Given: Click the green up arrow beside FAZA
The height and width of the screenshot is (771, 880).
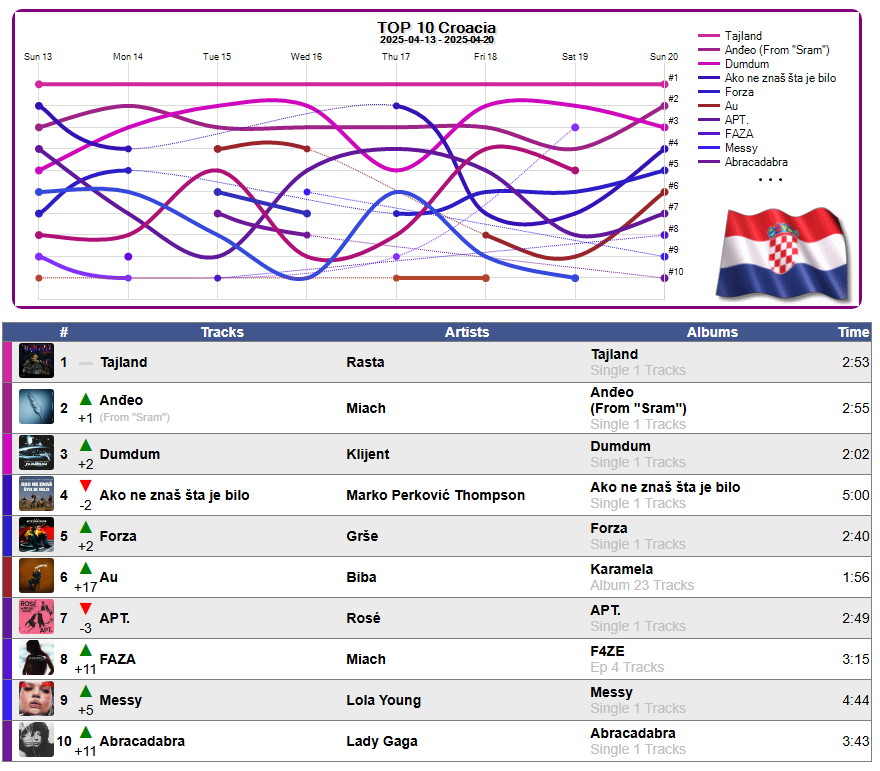Looking at the screenshot, I should [x=86, y=650].
